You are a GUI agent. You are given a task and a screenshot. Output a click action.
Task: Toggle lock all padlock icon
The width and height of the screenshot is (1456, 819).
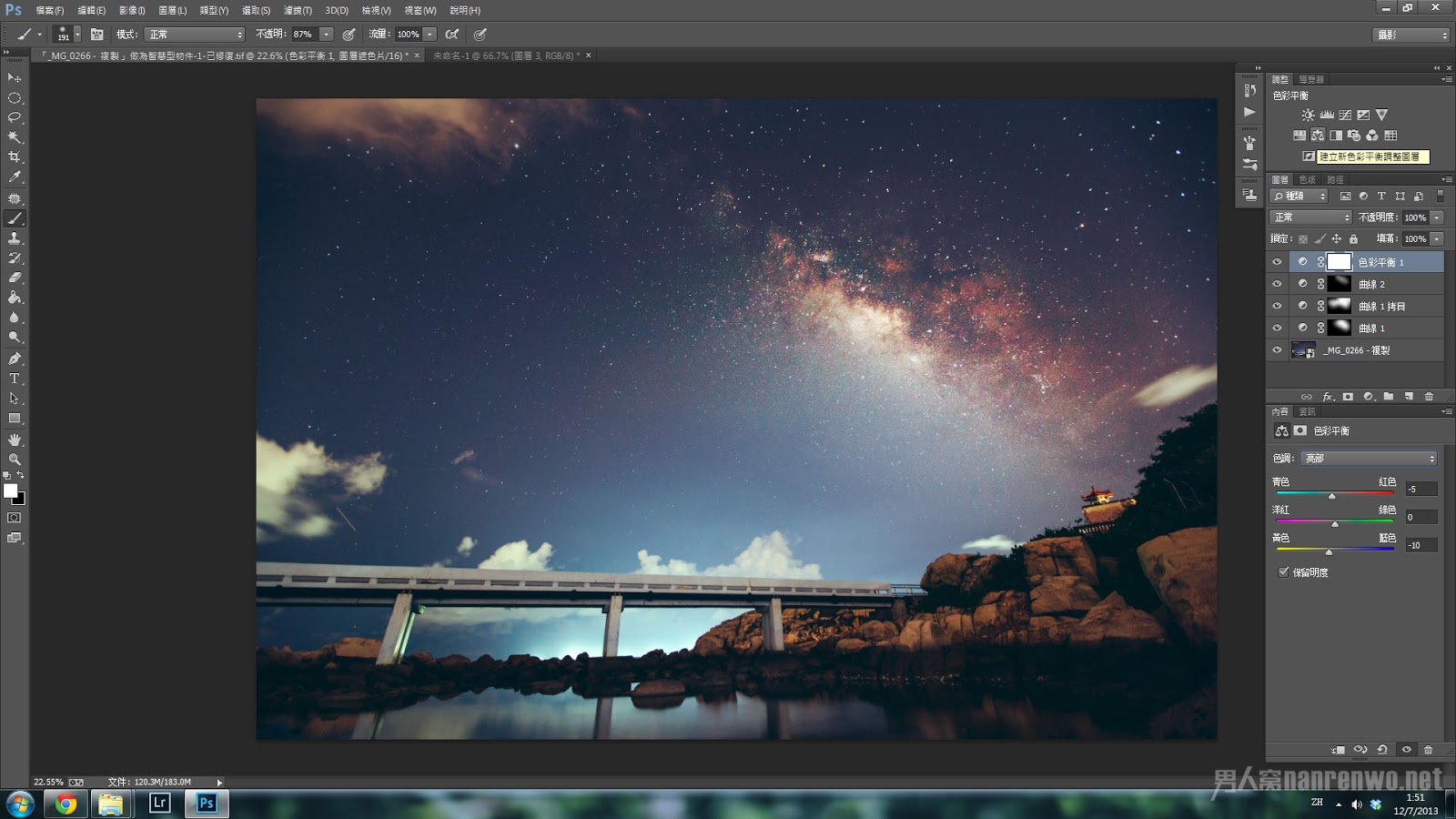click(x=1353, y=238)
